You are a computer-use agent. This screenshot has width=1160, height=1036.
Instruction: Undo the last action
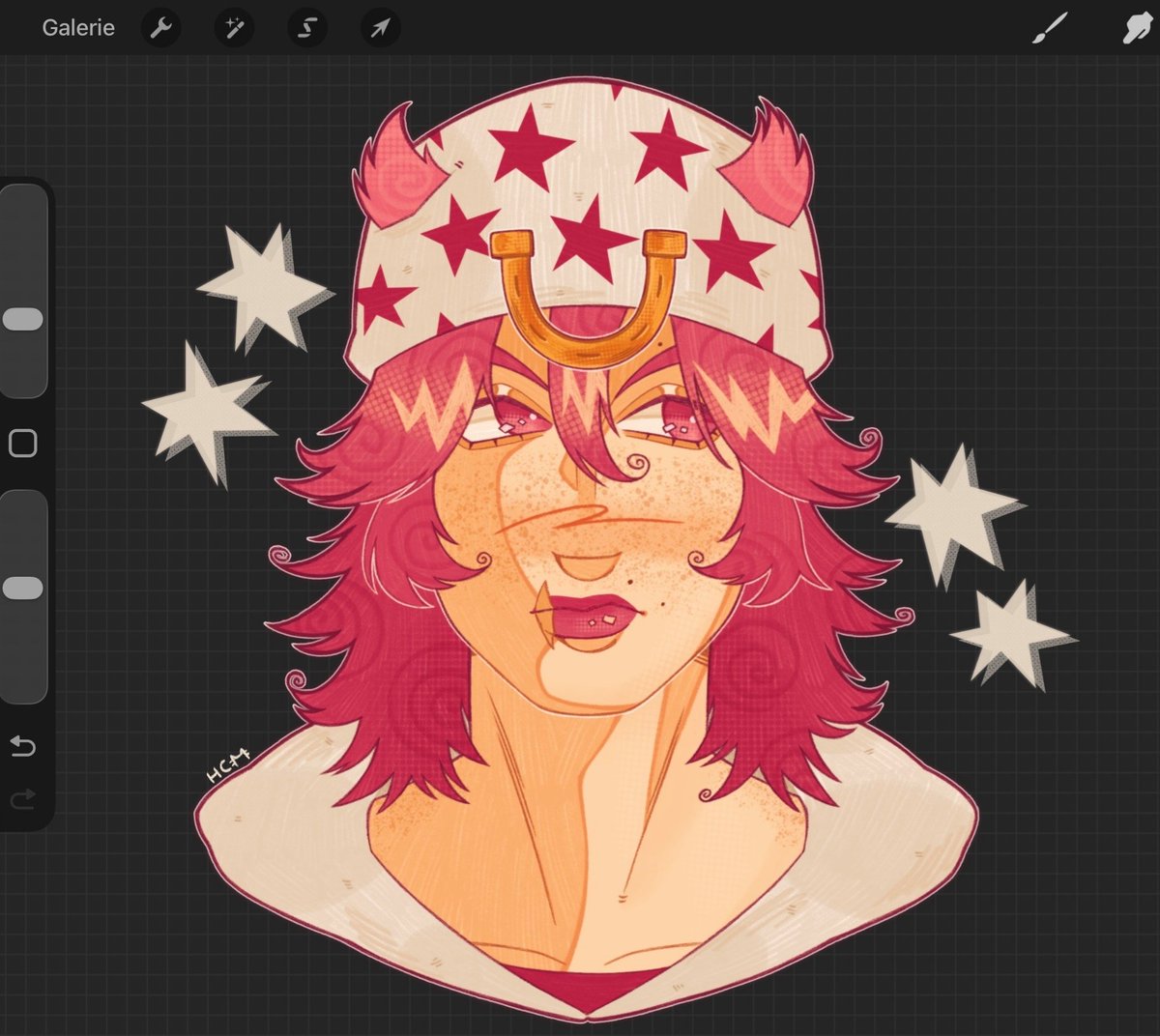[x=22, y=746]
